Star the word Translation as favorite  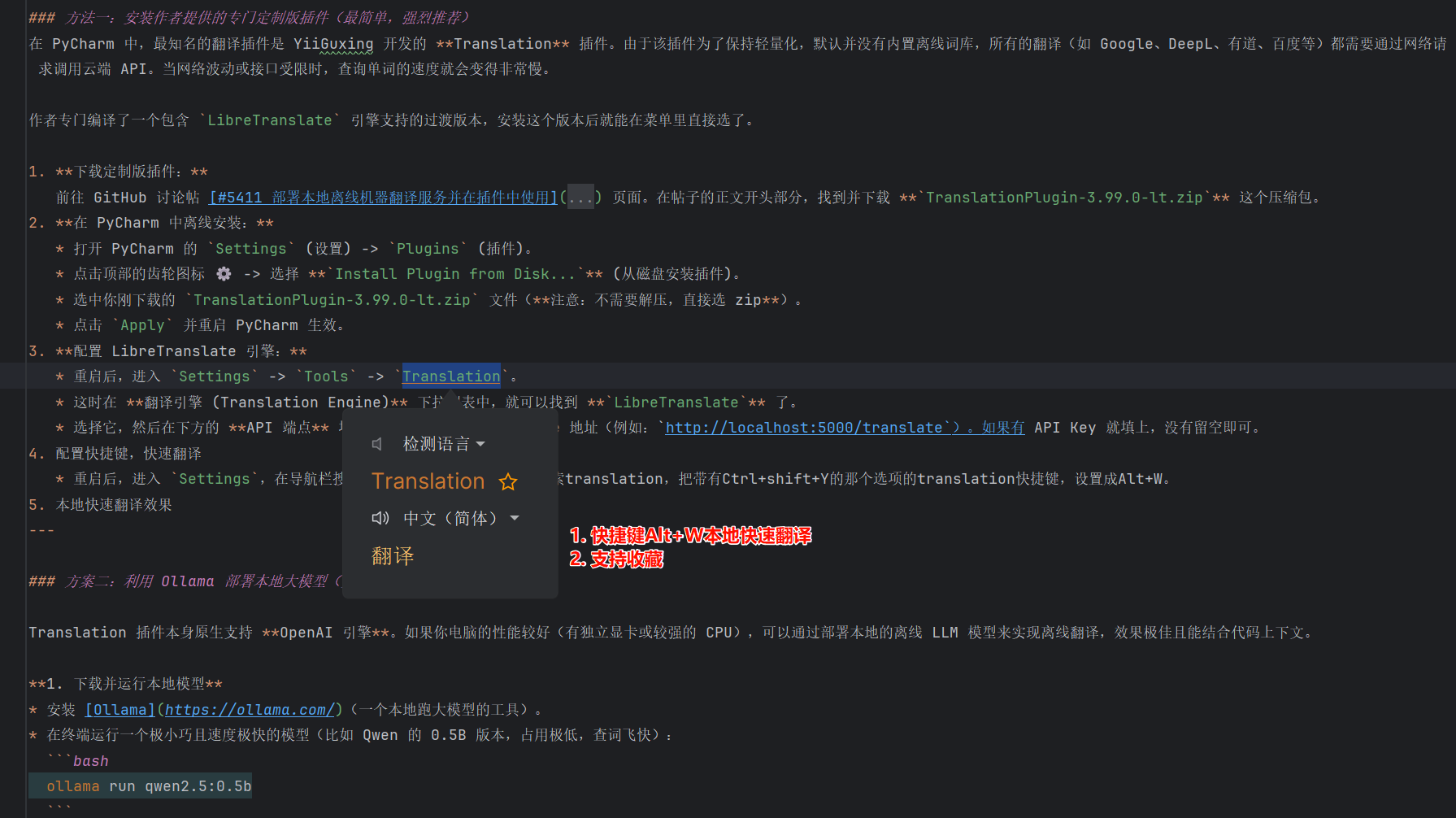pos(508,482)
